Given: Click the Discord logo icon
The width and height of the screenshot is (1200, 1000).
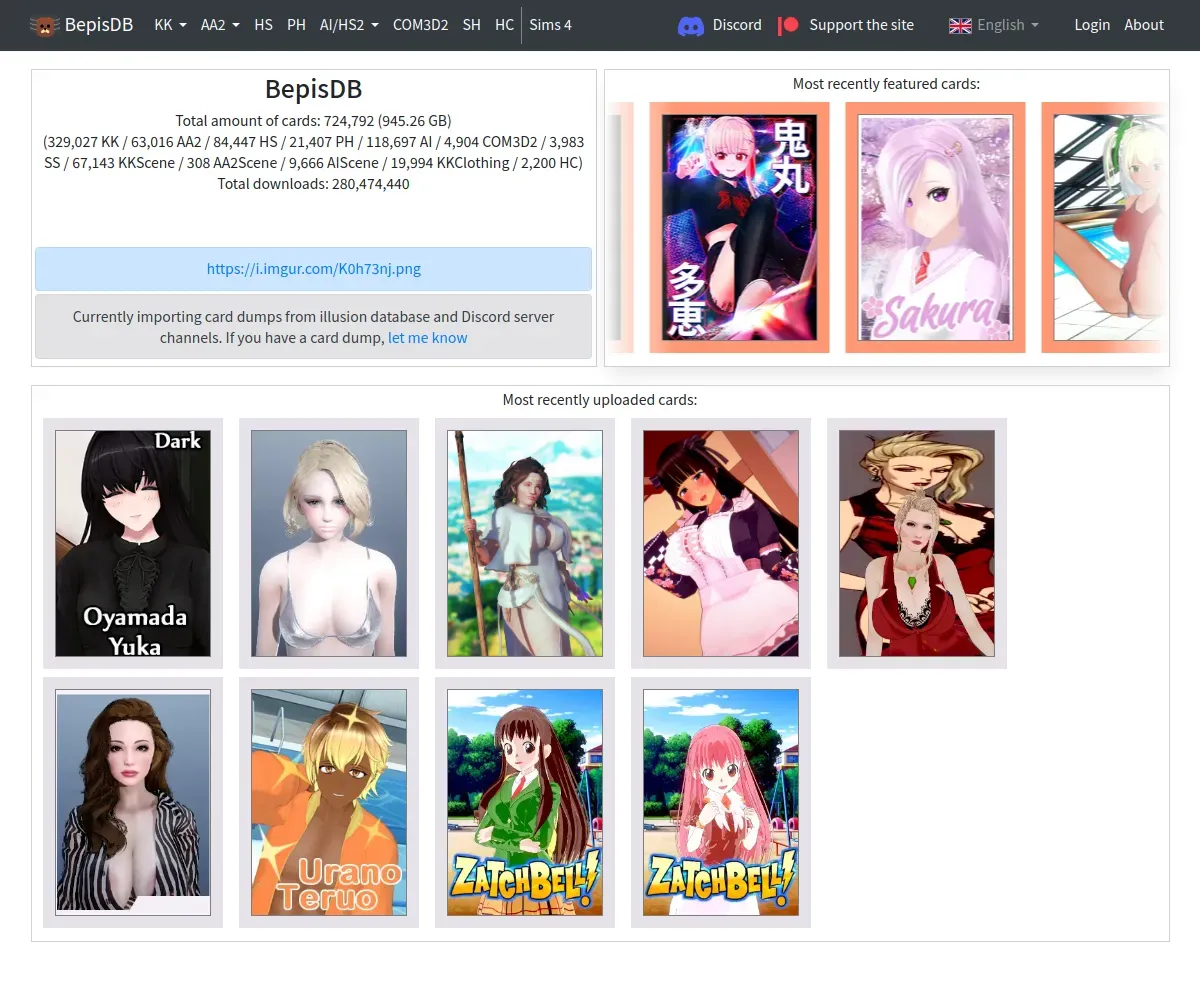Looking at the screenshot, I should 691,25.
